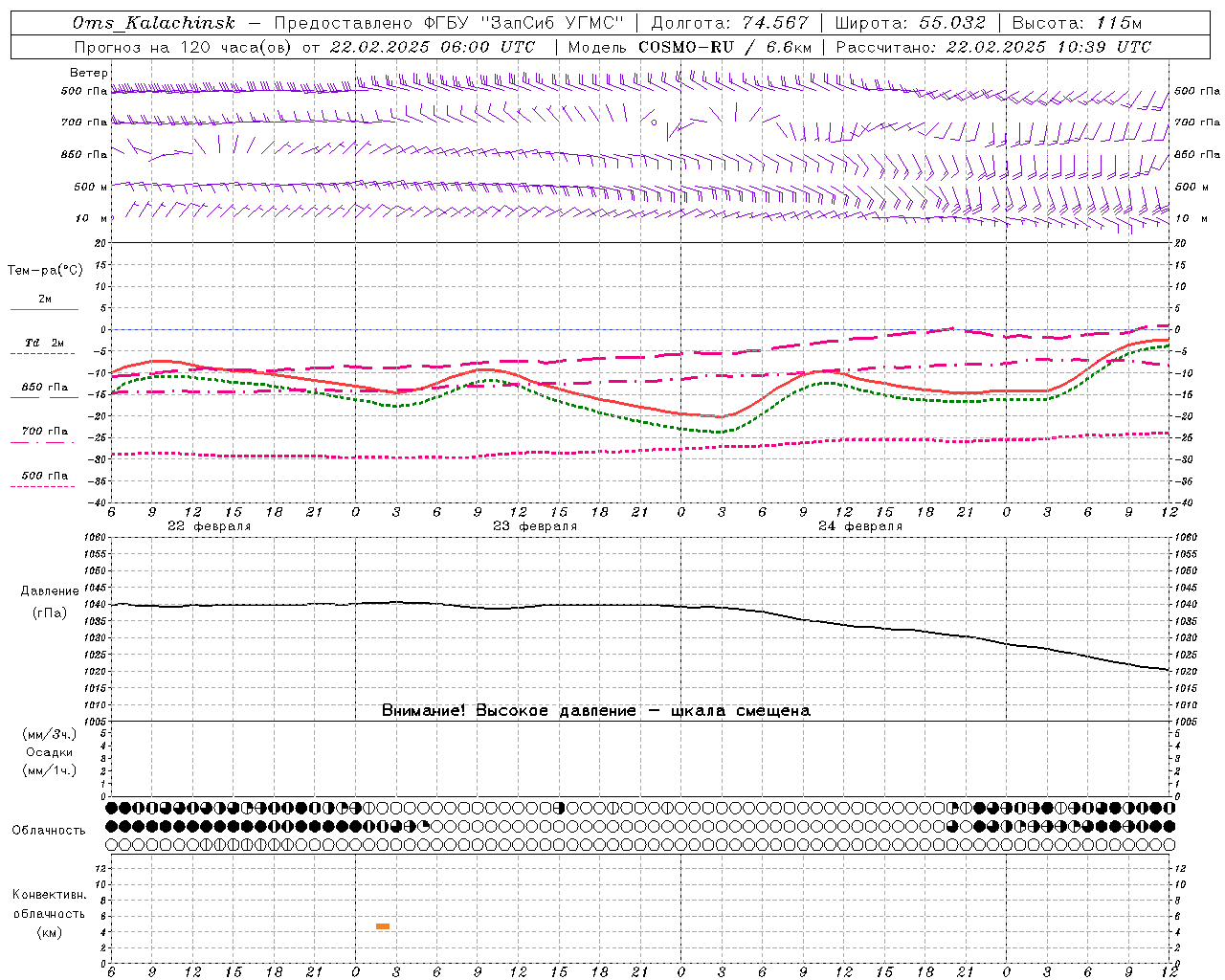
Task: Click the 22 февраля date label
Action: 209,526
